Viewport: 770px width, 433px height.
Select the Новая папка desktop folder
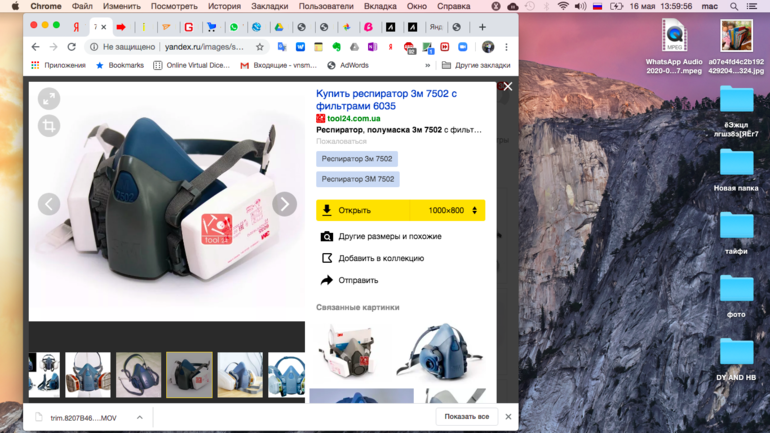736,169
